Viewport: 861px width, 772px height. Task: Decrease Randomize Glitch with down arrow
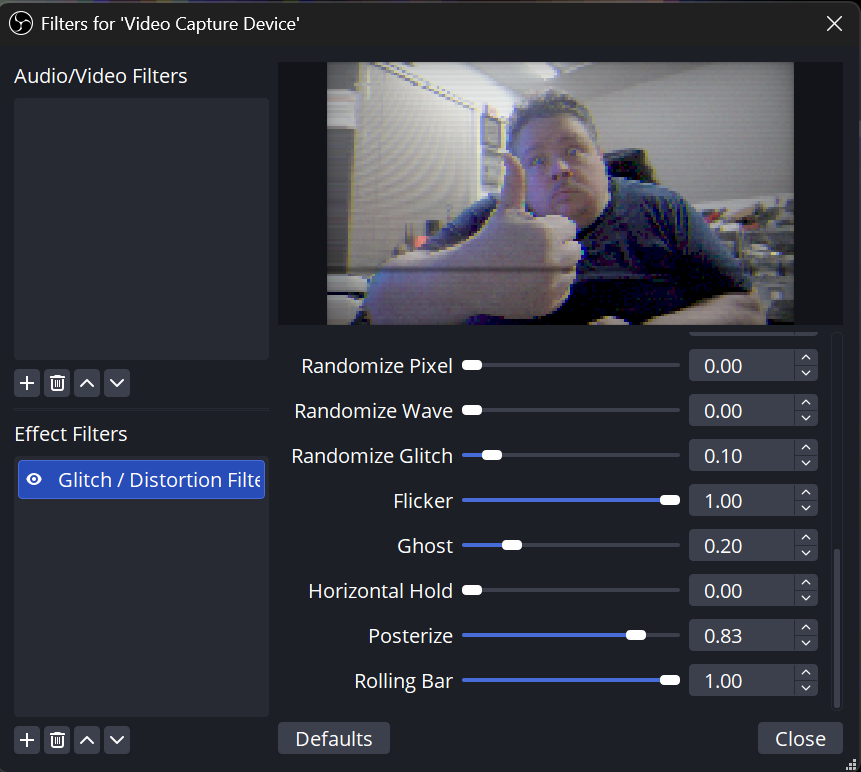click(x=806, y=463)
